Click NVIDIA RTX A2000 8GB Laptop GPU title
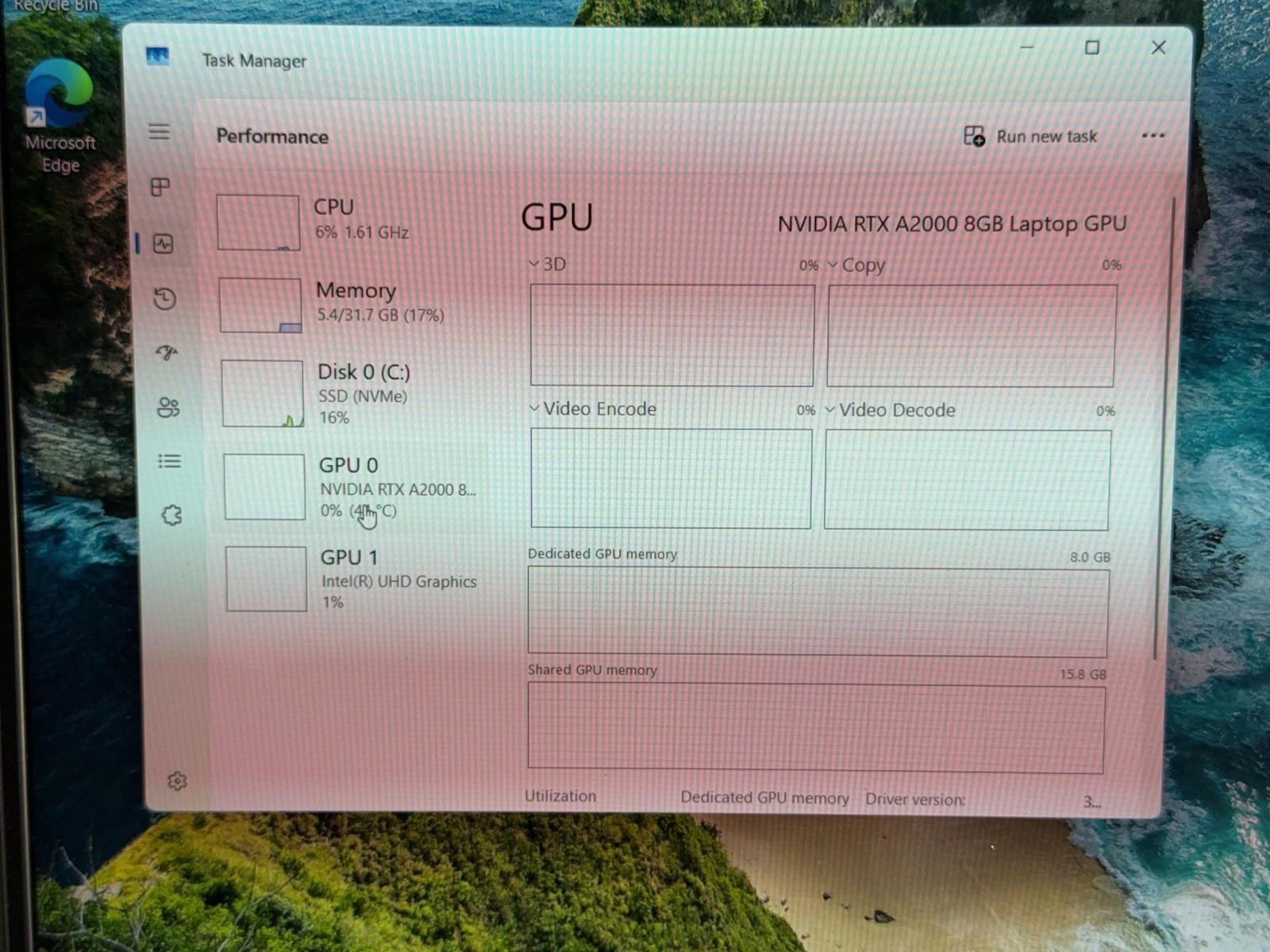 tap(952, 225)
